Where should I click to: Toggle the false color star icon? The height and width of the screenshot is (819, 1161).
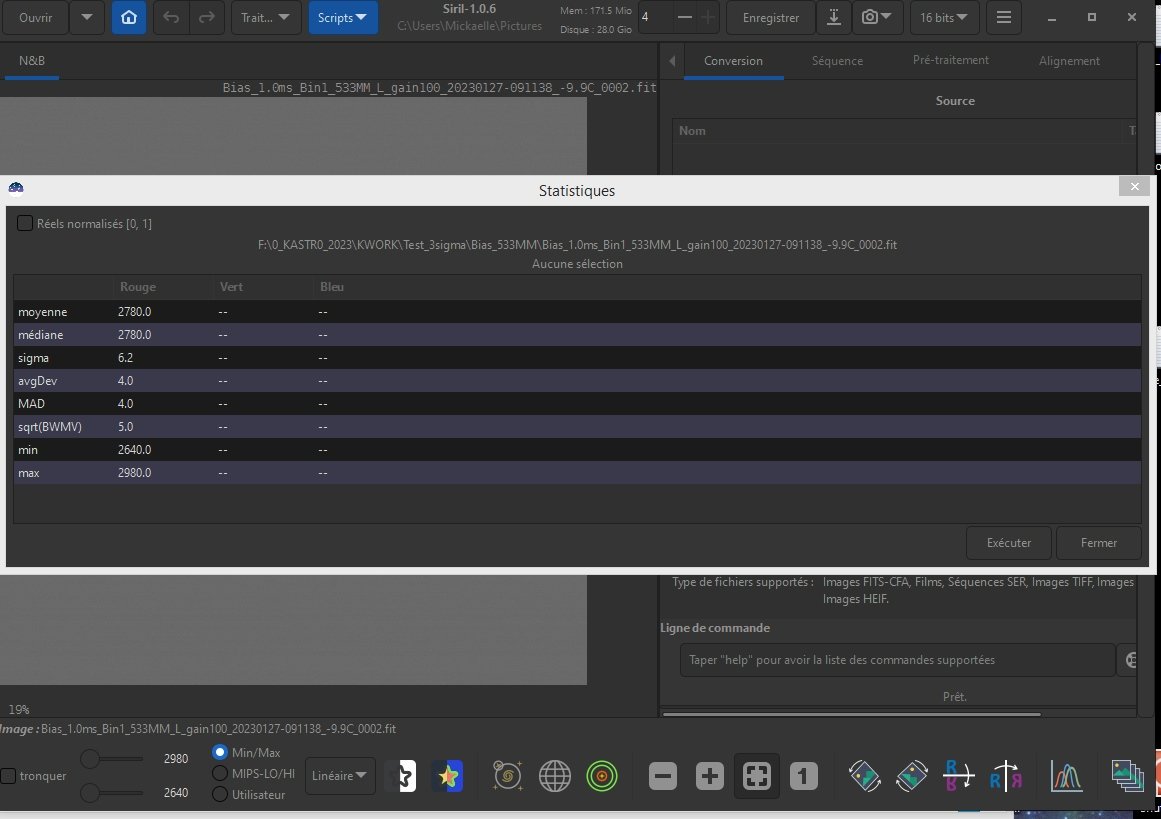tap(447, 776)
